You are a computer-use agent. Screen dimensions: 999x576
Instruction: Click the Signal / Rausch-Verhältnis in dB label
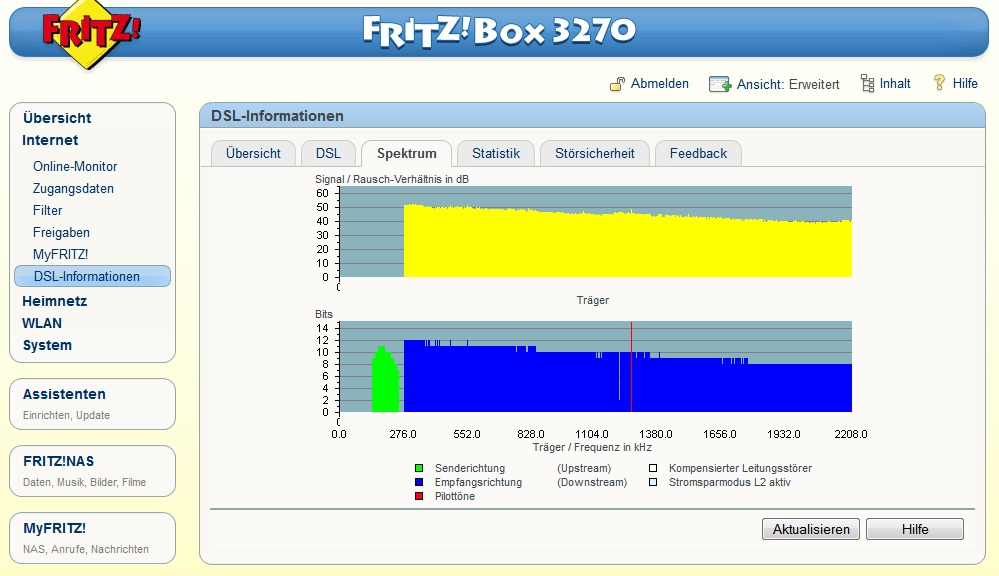click(x=392, y=180)
